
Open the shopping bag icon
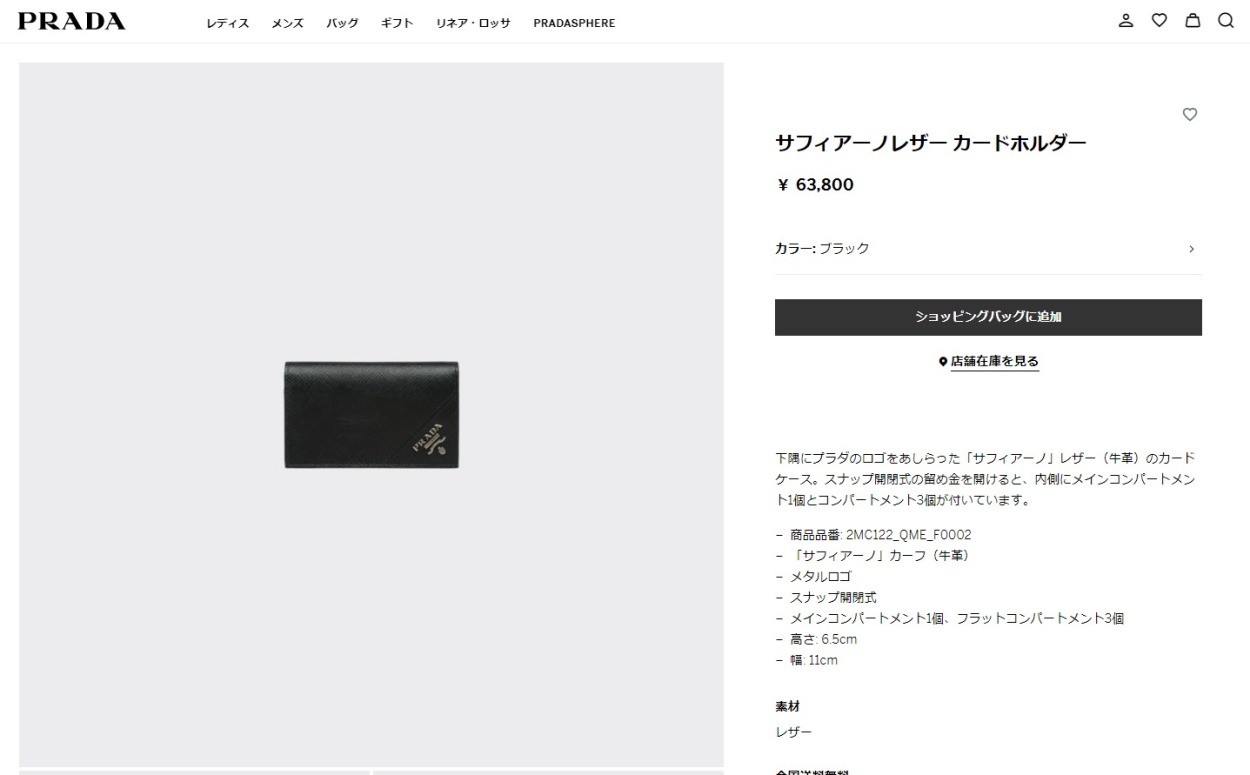coord(1192,20)
